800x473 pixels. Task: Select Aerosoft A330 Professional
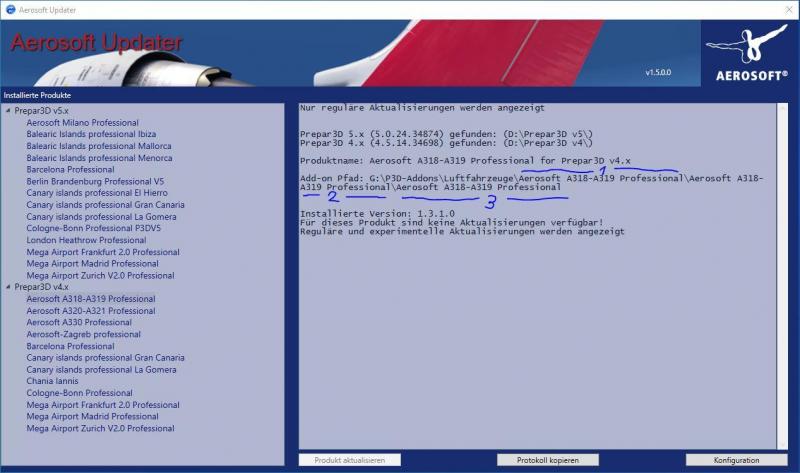click(x=79, y=322)
